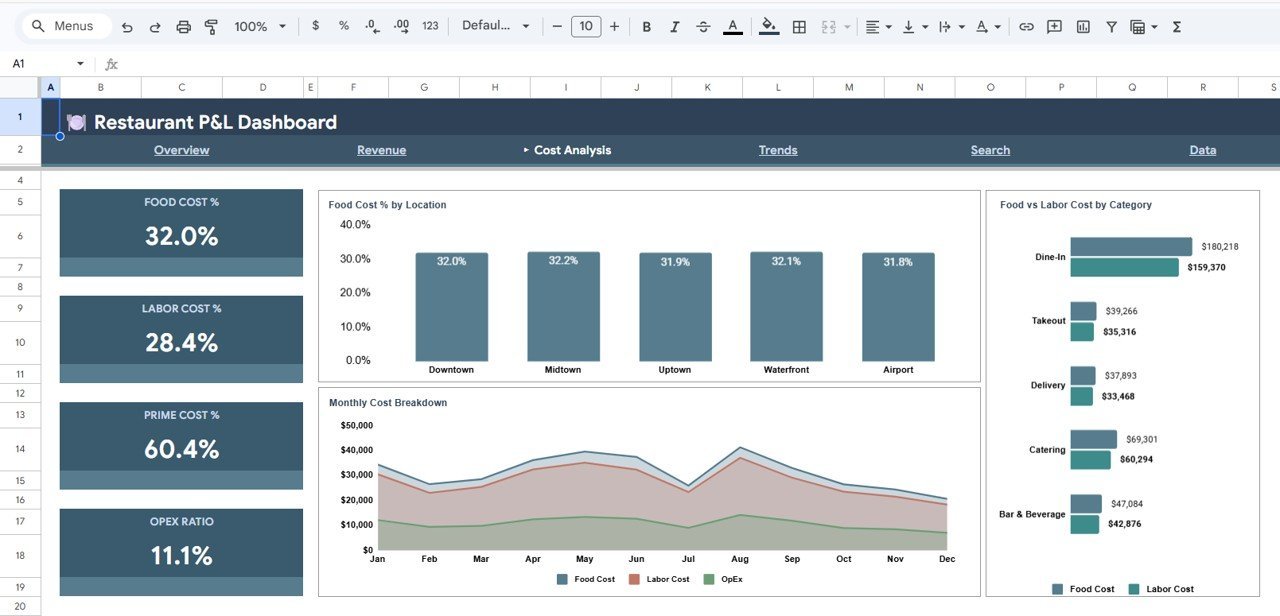The height and width of the screenshot is (616, 1280).
Task: Toggle italic formatting
Action: 674,27
